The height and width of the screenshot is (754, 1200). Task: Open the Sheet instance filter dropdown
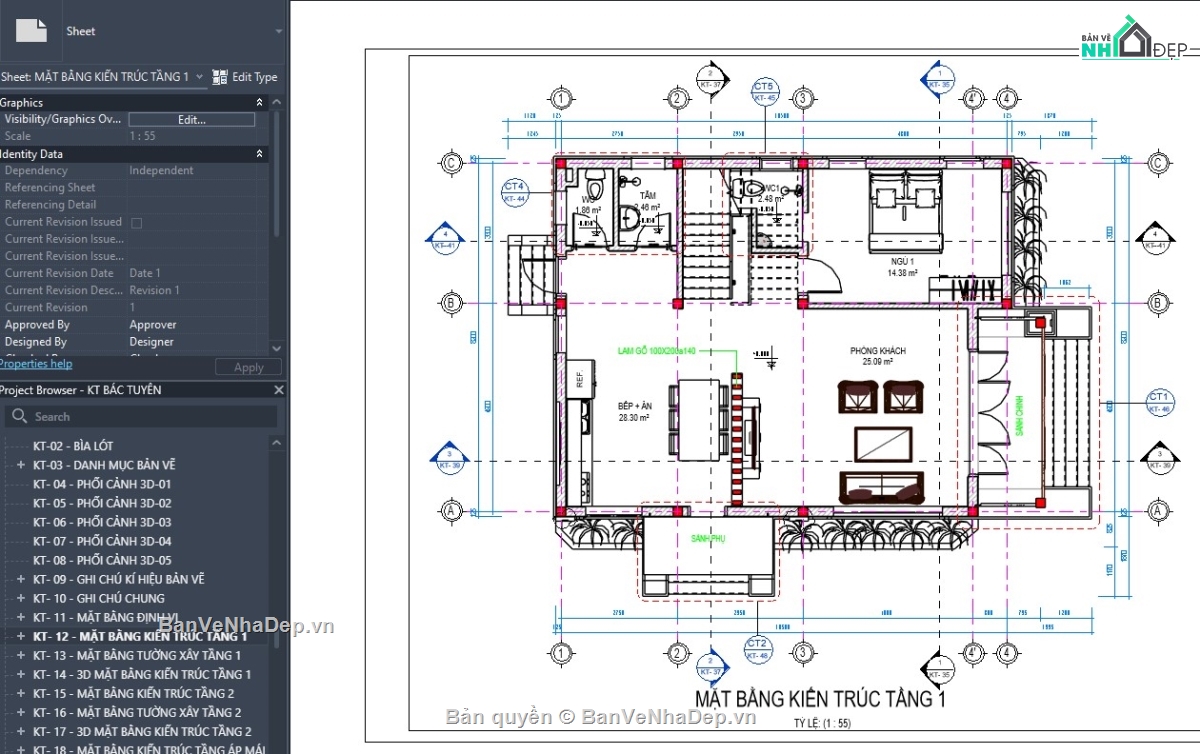pos(199,76)
